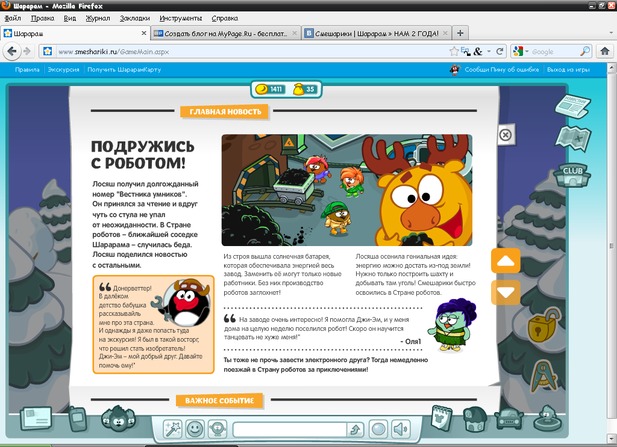Switch to Создать блог на MyPage.Ru tab

pos(225,33)
